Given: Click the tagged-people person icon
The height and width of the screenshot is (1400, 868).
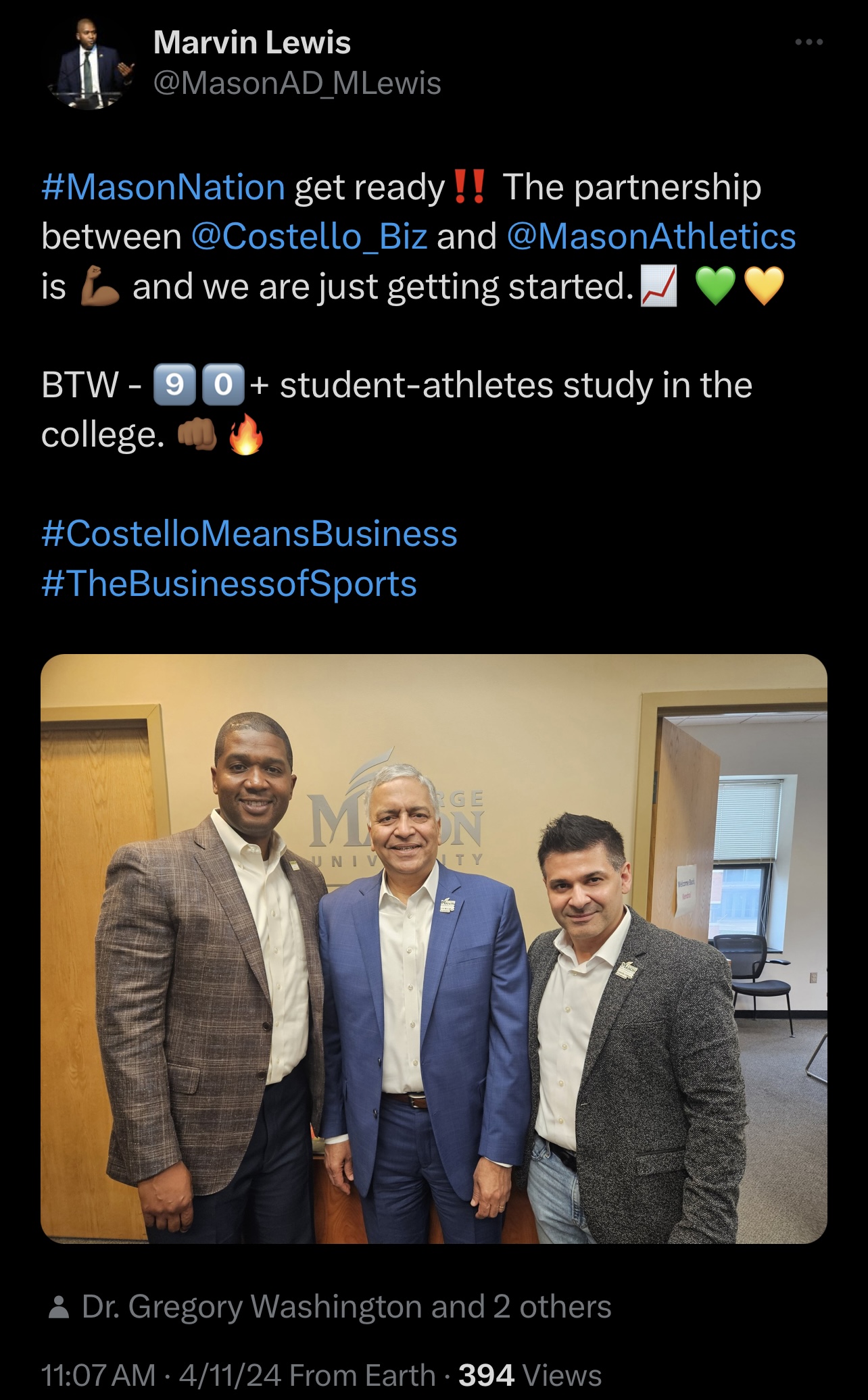Looking at the screenshot, I should [59, 1307].
